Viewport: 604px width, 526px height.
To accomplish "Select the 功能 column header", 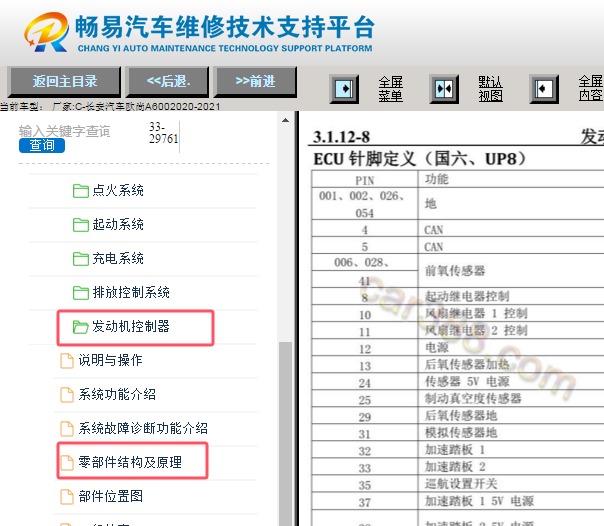I will point(437,179).
